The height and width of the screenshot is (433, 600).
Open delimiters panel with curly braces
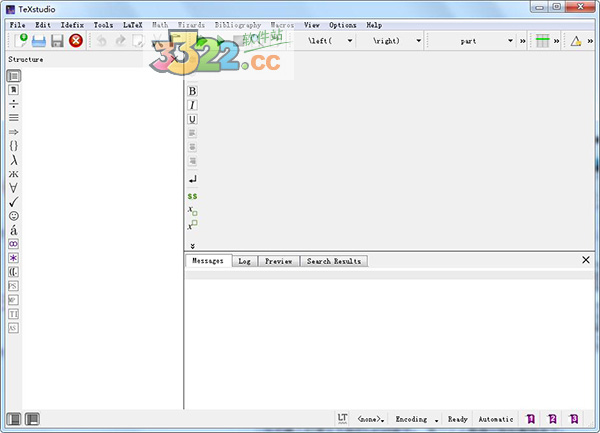coord(14,146)
